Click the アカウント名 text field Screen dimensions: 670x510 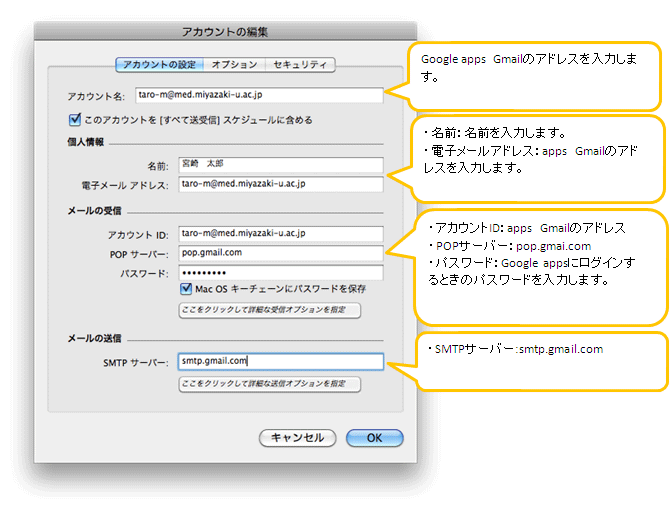coord(258,95)
